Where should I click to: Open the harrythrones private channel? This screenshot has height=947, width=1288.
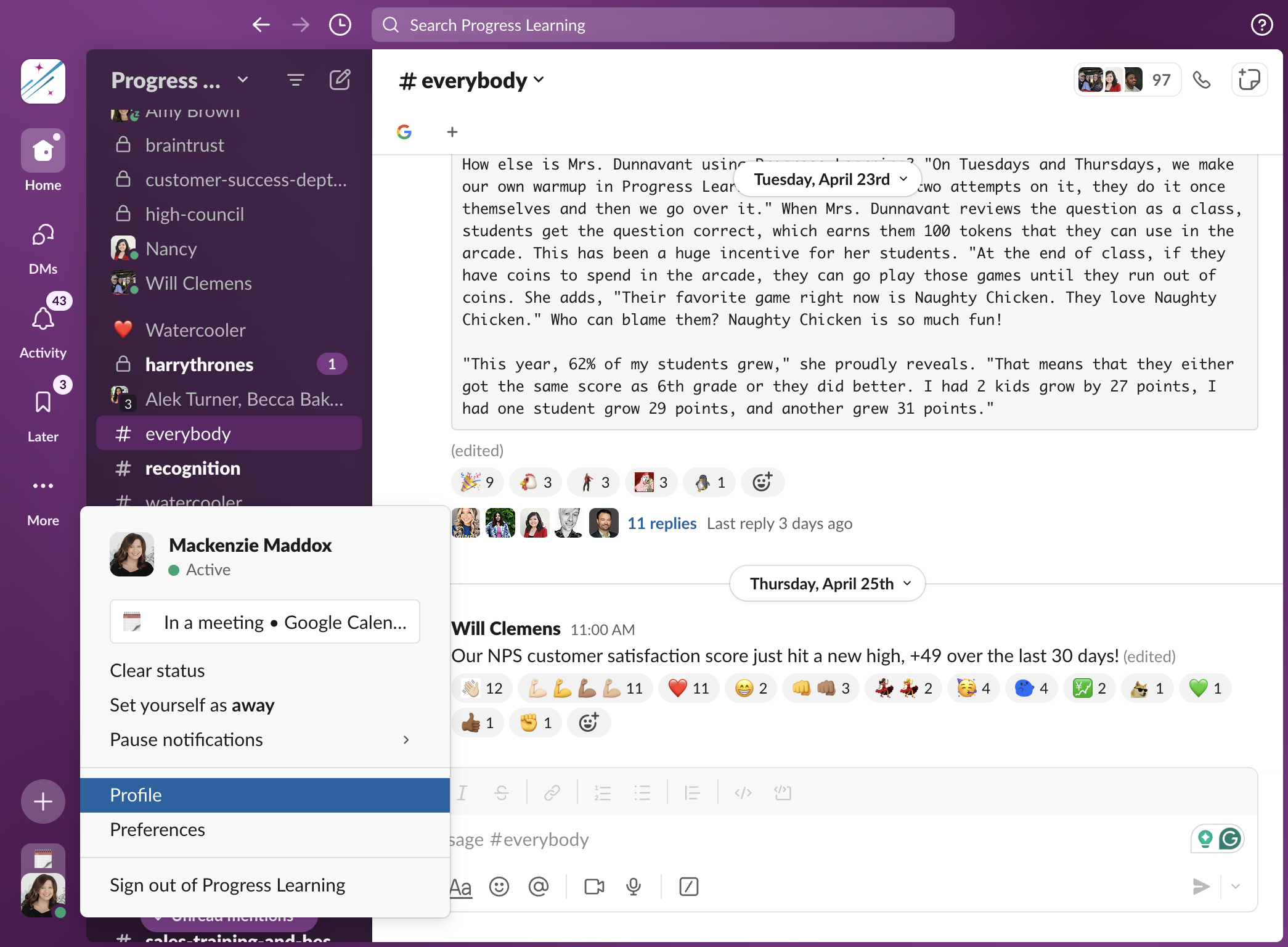pos(229,364)
